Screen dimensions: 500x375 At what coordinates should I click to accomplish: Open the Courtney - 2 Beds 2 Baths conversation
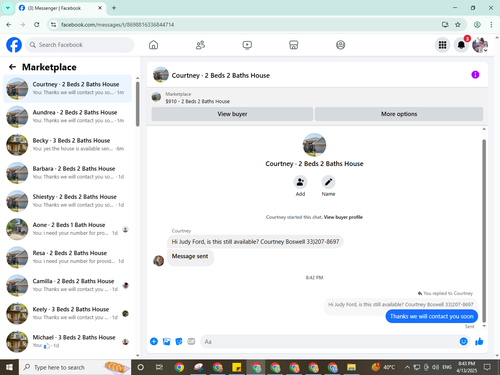point(67,89)
